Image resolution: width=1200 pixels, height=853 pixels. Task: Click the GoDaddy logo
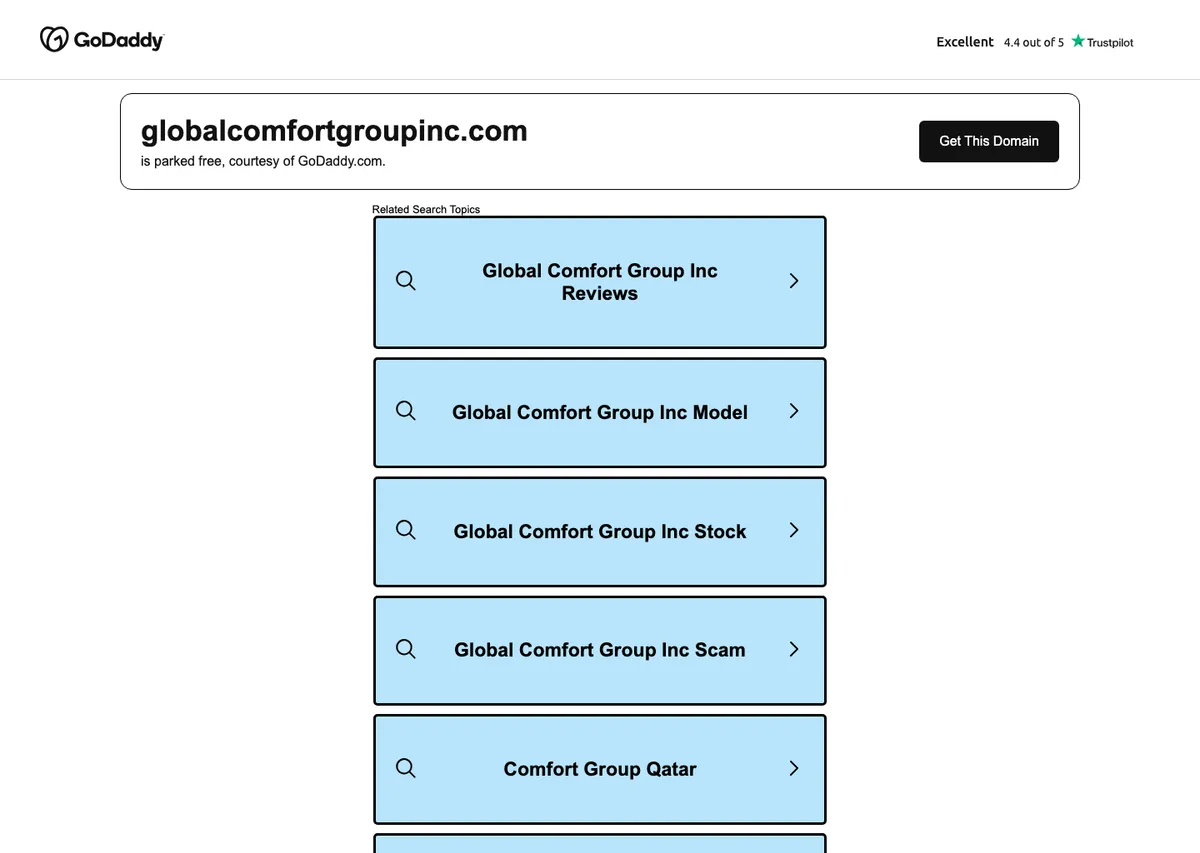(102, 39)
